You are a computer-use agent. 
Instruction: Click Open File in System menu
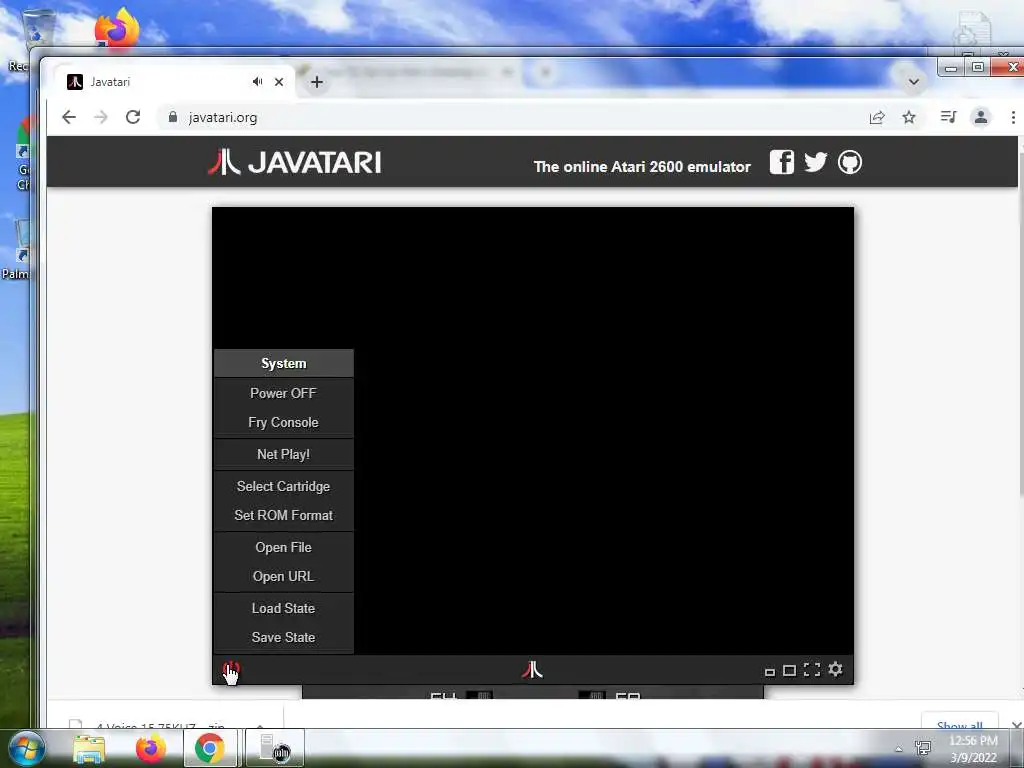point(283,547)
